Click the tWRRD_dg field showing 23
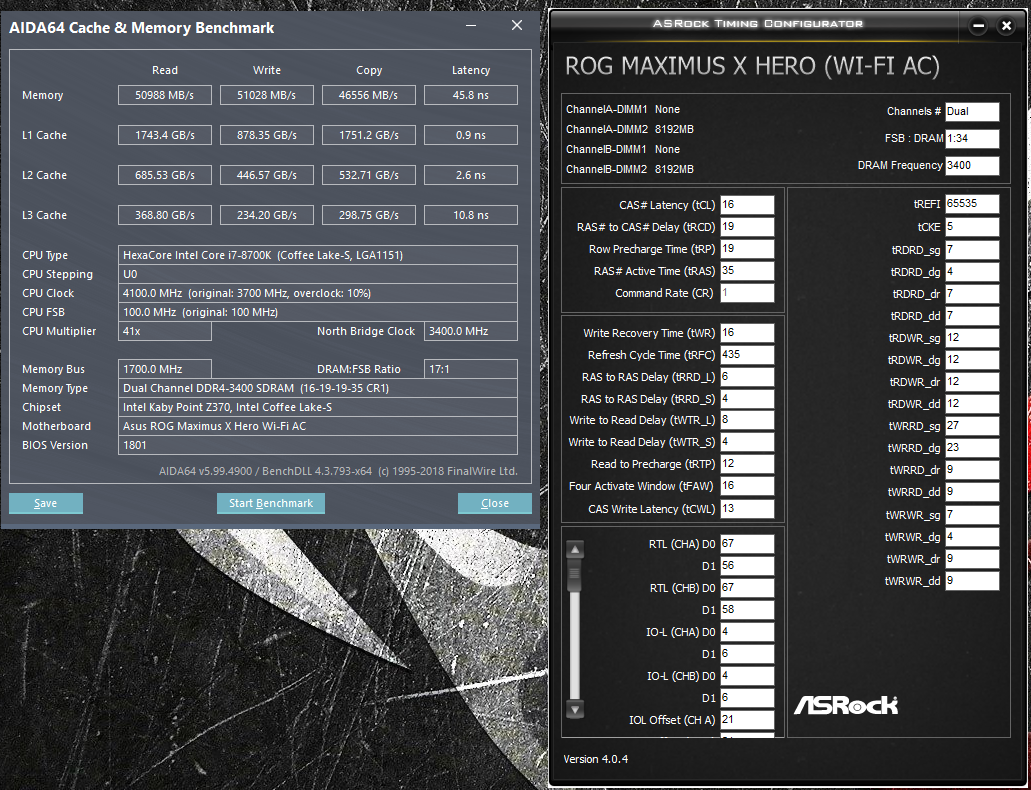 coord(972,448)
